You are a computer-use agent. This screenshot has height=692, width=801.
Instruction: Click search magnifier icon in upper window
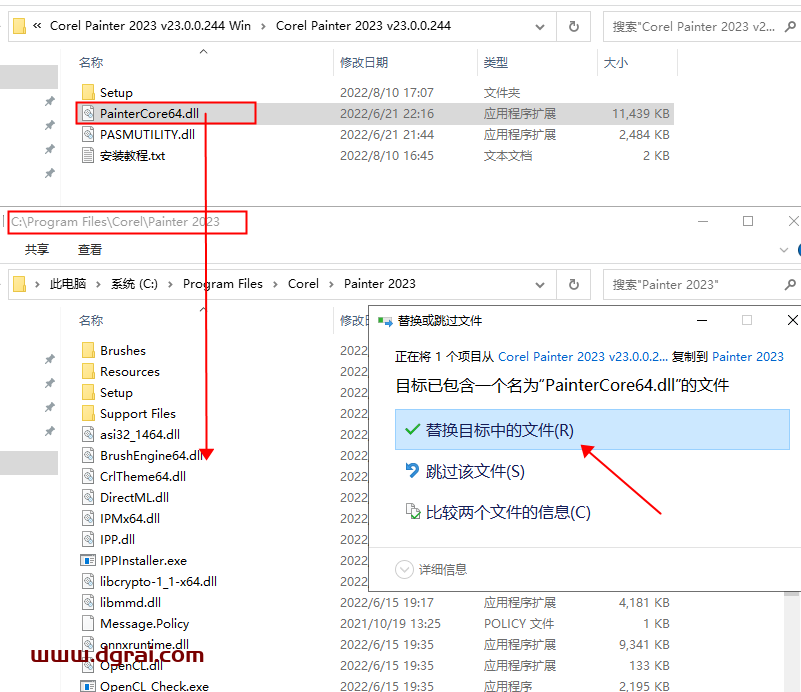(790, 26)
